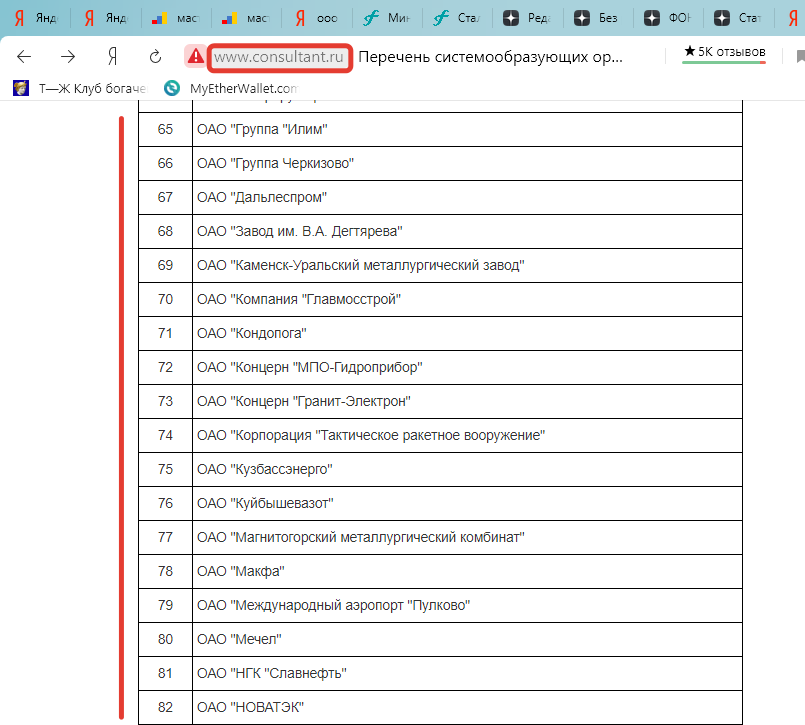
Task: Select row number 74 cell
Action: (x=165, y=435)
